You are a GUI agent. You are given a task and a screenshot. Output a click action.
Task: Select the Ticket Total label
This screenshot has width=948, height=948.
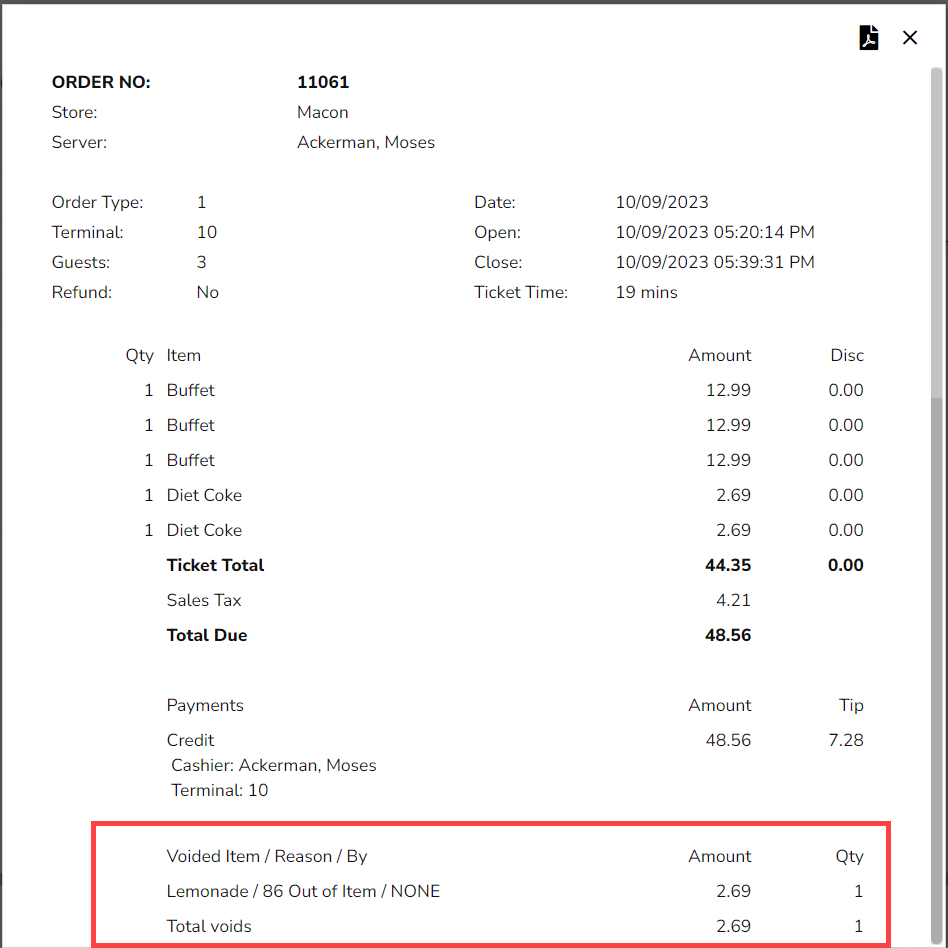point(215,565)
